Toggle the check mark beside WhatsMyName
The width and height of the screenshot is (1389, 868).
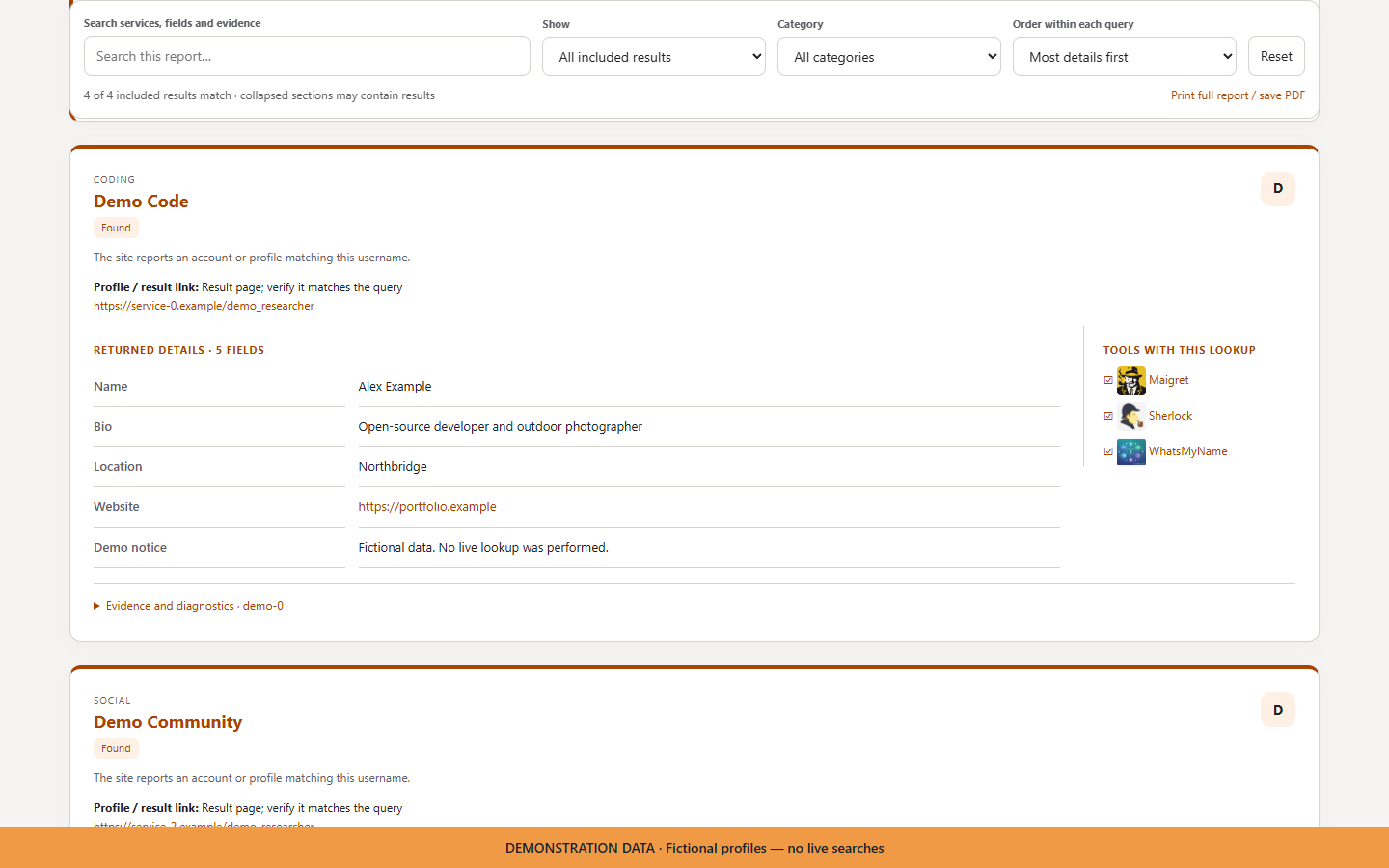1108,451
